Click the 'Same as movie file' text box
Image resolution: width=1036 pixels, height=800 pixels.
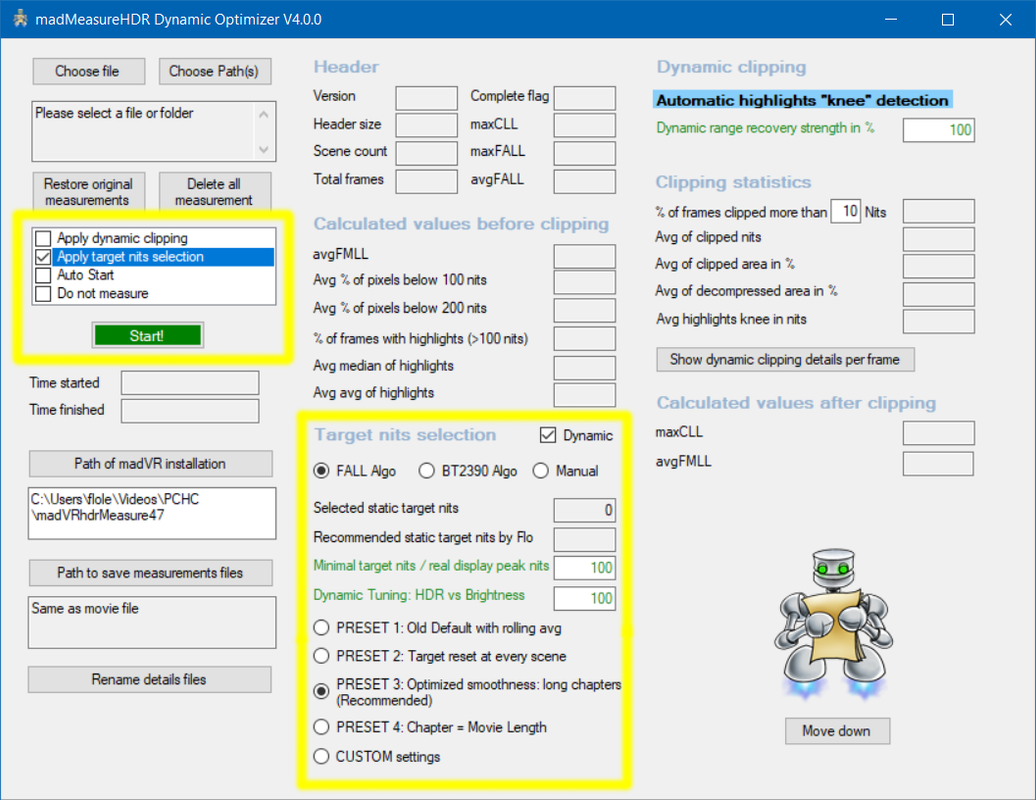[152, 622]
